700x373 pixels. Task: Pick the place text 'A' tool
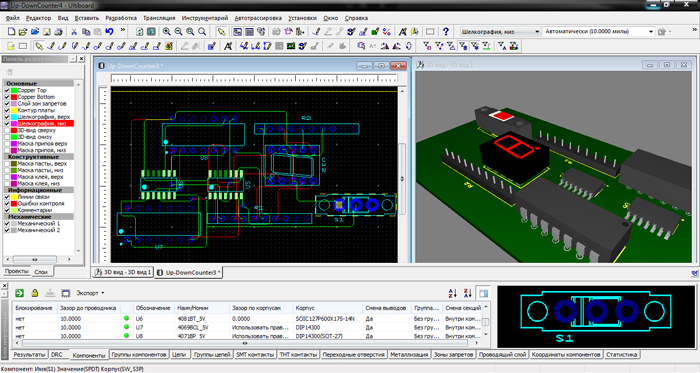[x=228, y=46]
